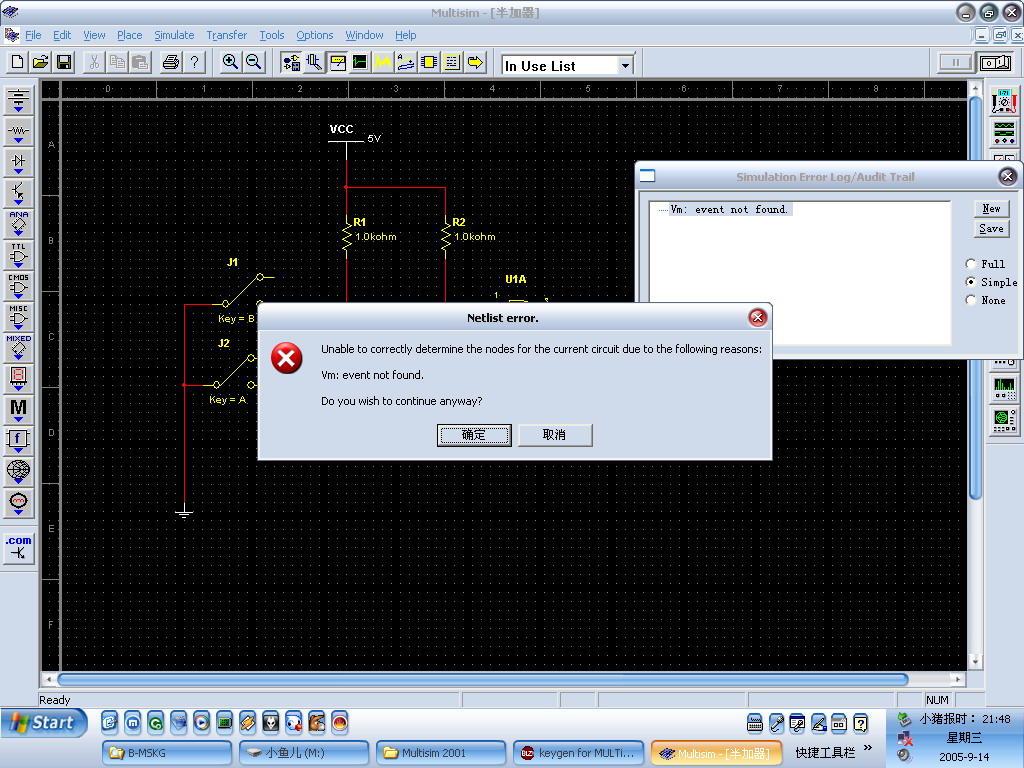This screenshot has width=1024, height=768.
Task: Open the Basic resistor component bin
Action: tap(18, 131)
